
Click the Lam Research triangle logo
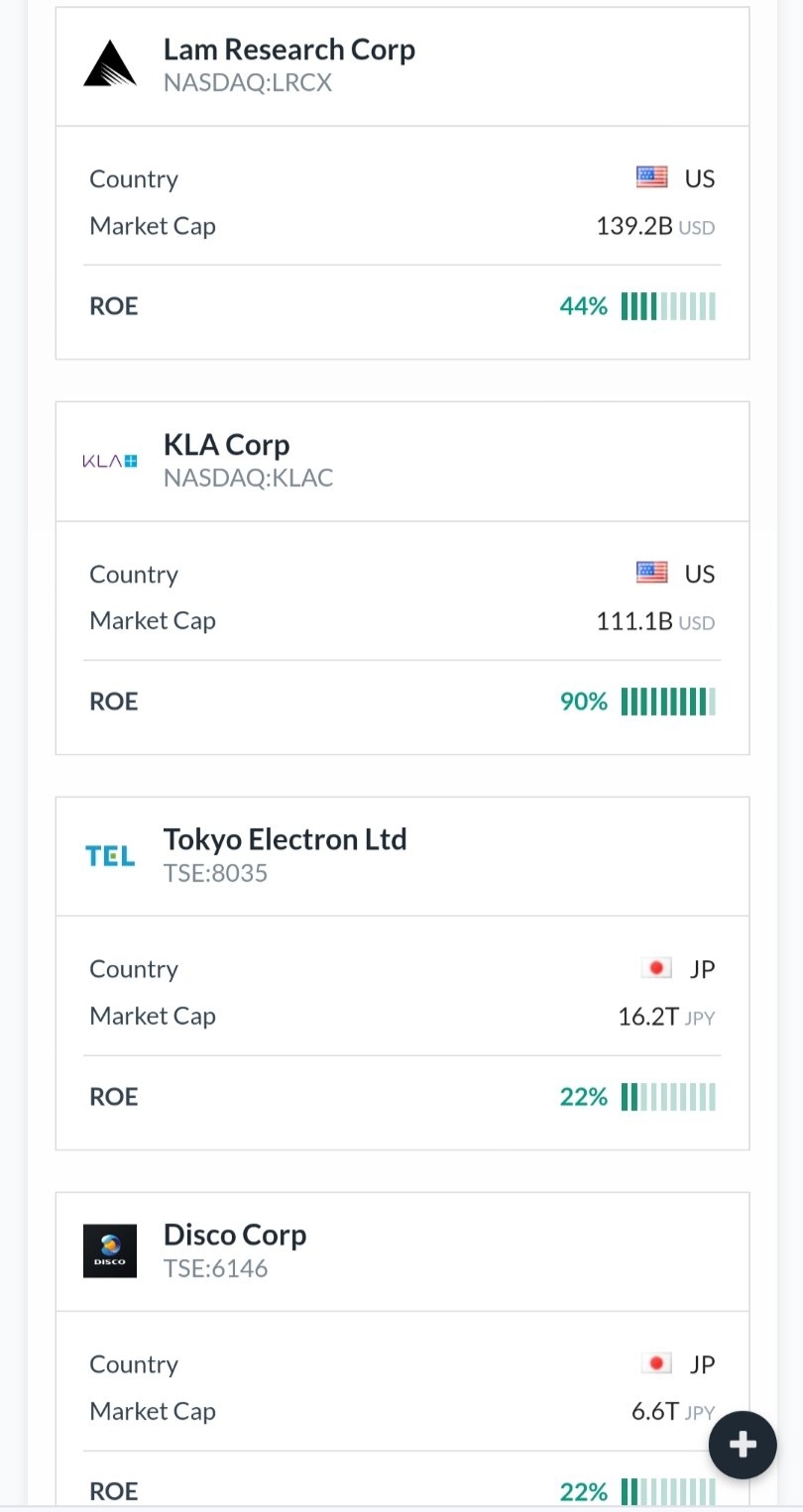coord(110,63)
